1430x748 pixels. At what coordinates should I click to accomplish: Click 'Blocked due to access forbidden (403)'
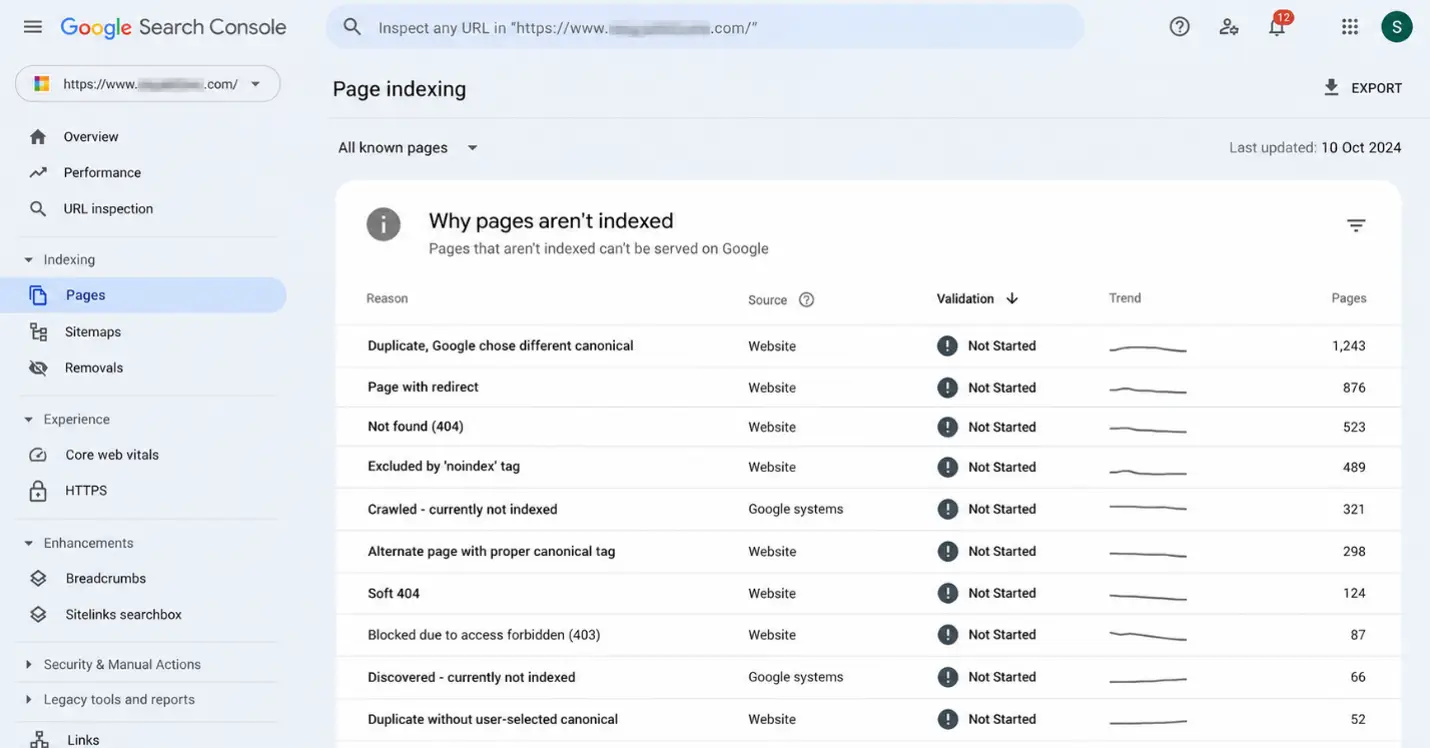click(484, 635)
